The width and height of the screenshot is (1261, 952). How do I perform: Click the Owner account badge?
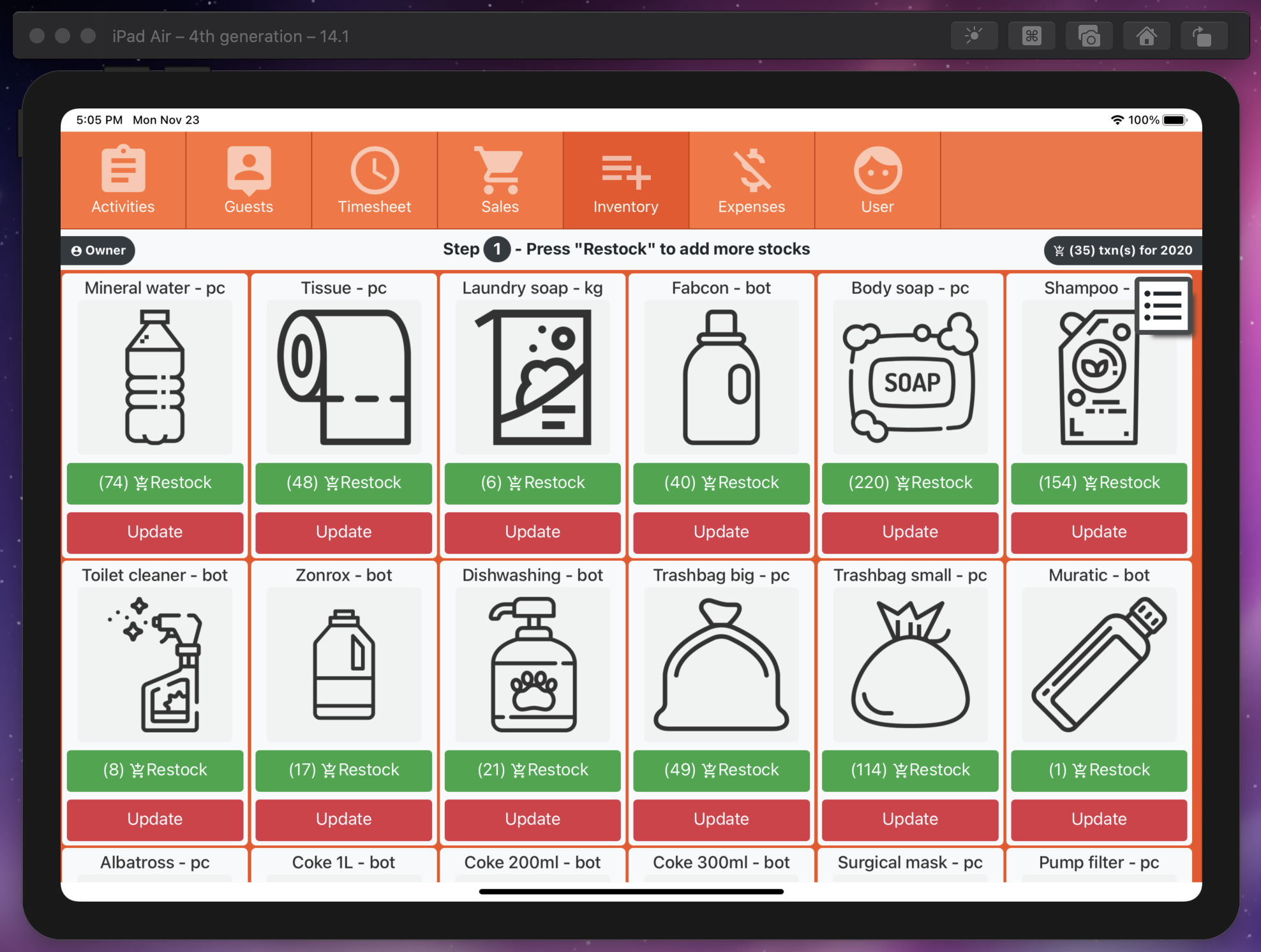pyautogui.click(x=98, y=250)
